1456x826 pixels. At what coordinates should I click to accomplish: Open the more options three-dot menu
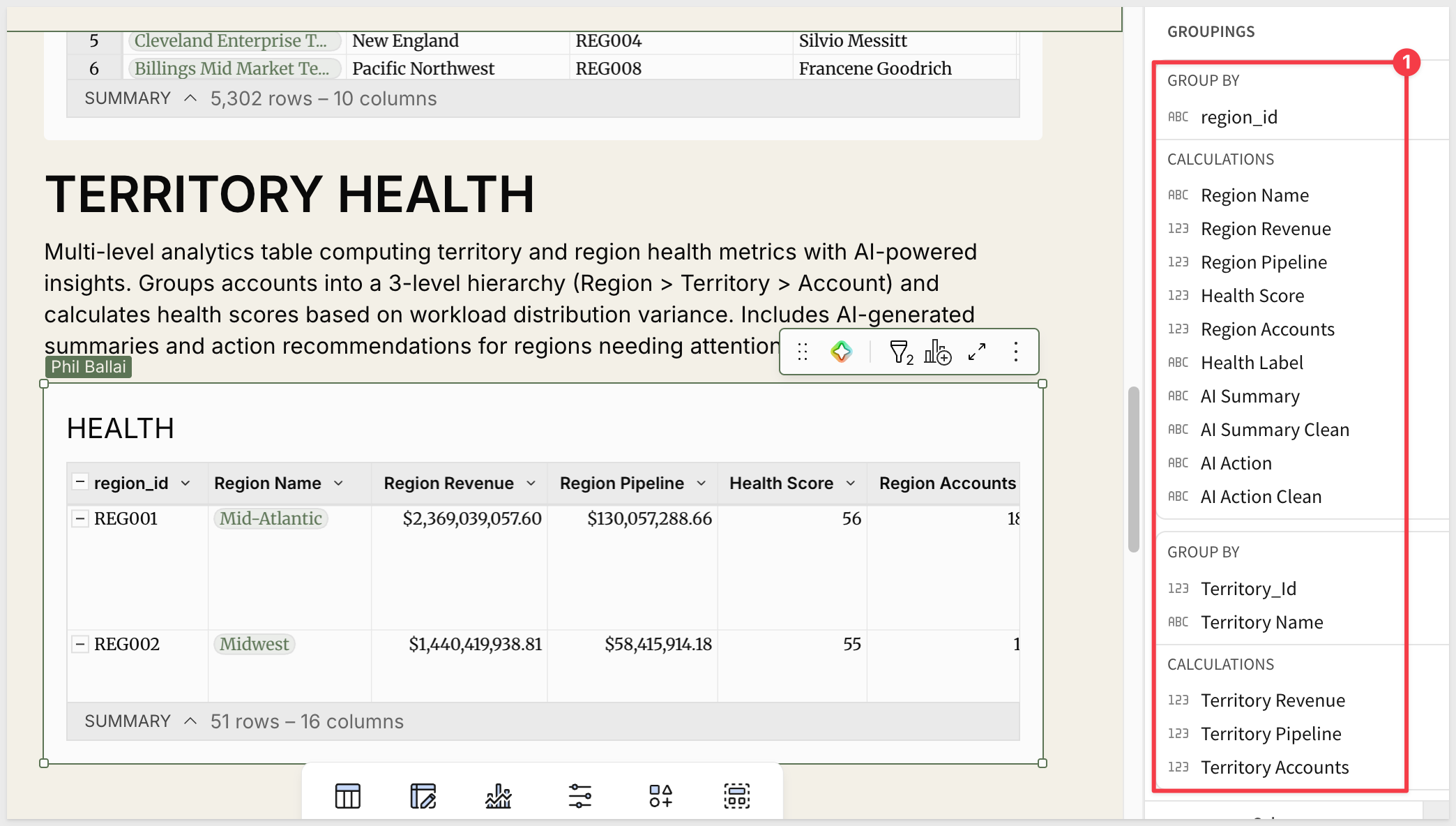coord(1016,352)
